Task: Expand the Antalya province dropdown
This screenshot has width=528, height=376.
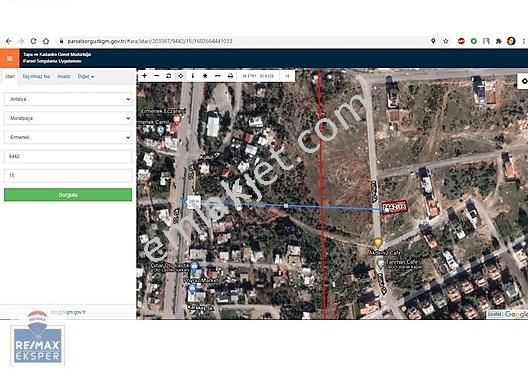Action: tap(68, 99)
